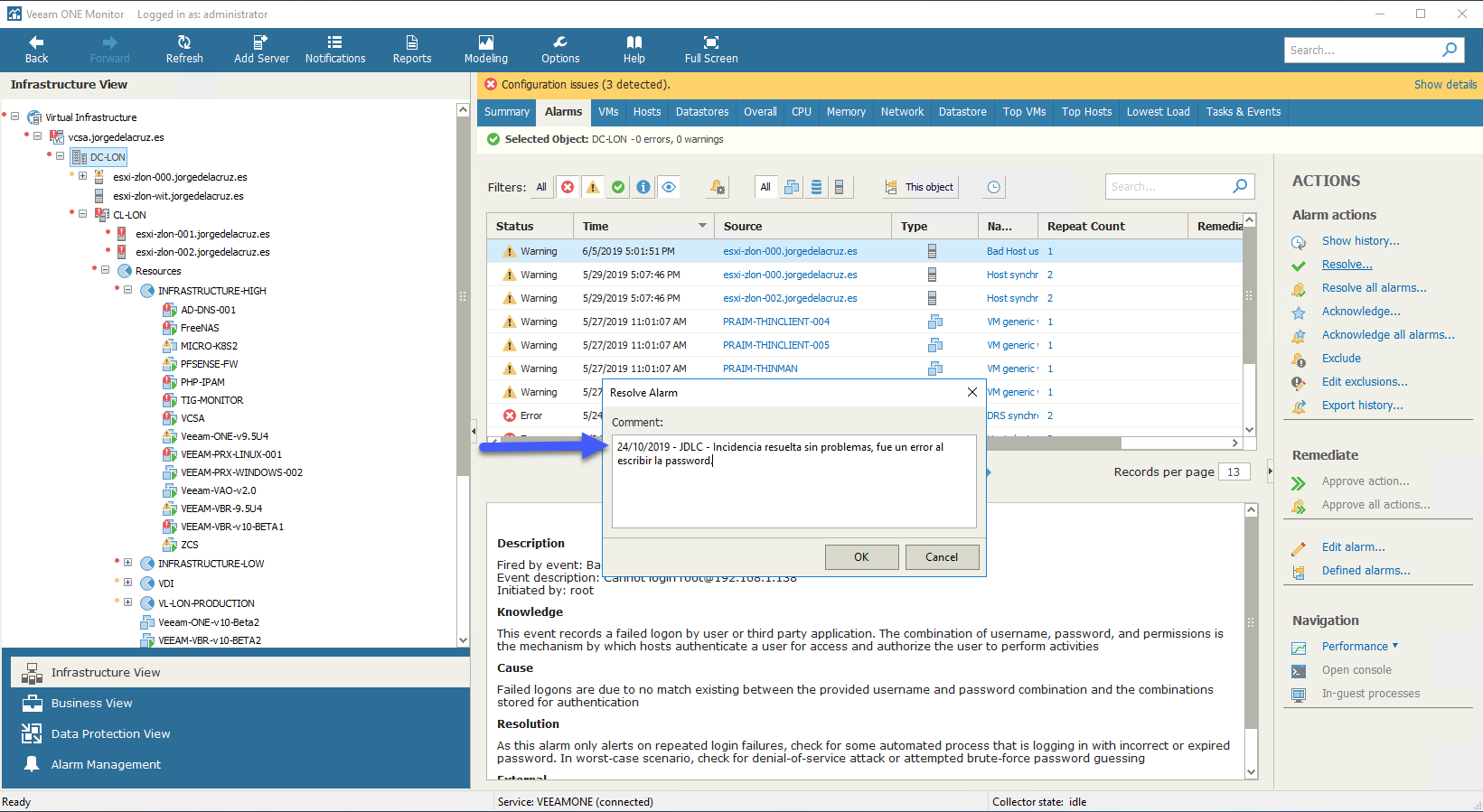Screen dimensions: 1483x812
Task: Open Help from toolbar
Action: point(634,50)
